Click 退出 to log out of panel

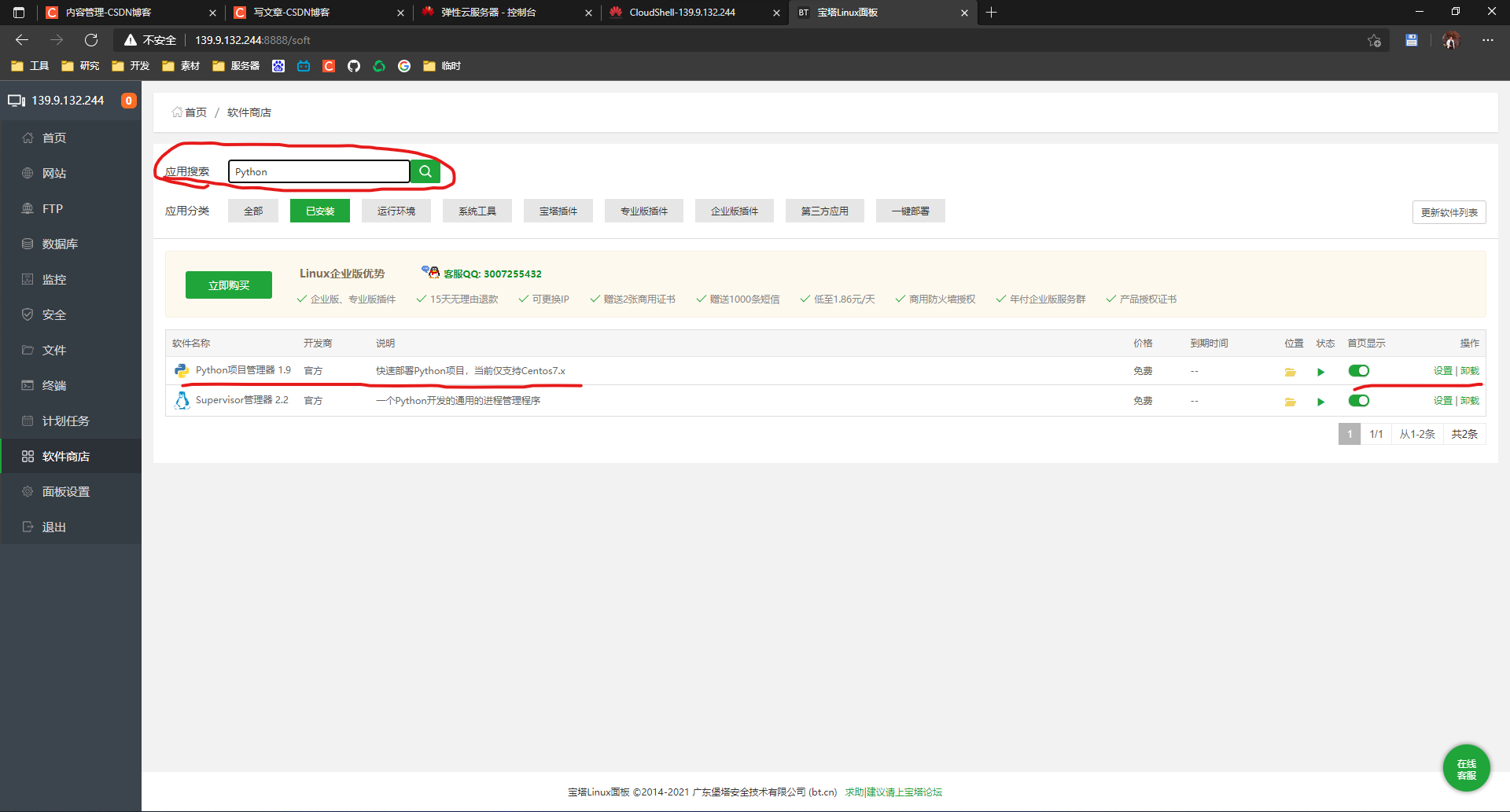click(71, 527)
